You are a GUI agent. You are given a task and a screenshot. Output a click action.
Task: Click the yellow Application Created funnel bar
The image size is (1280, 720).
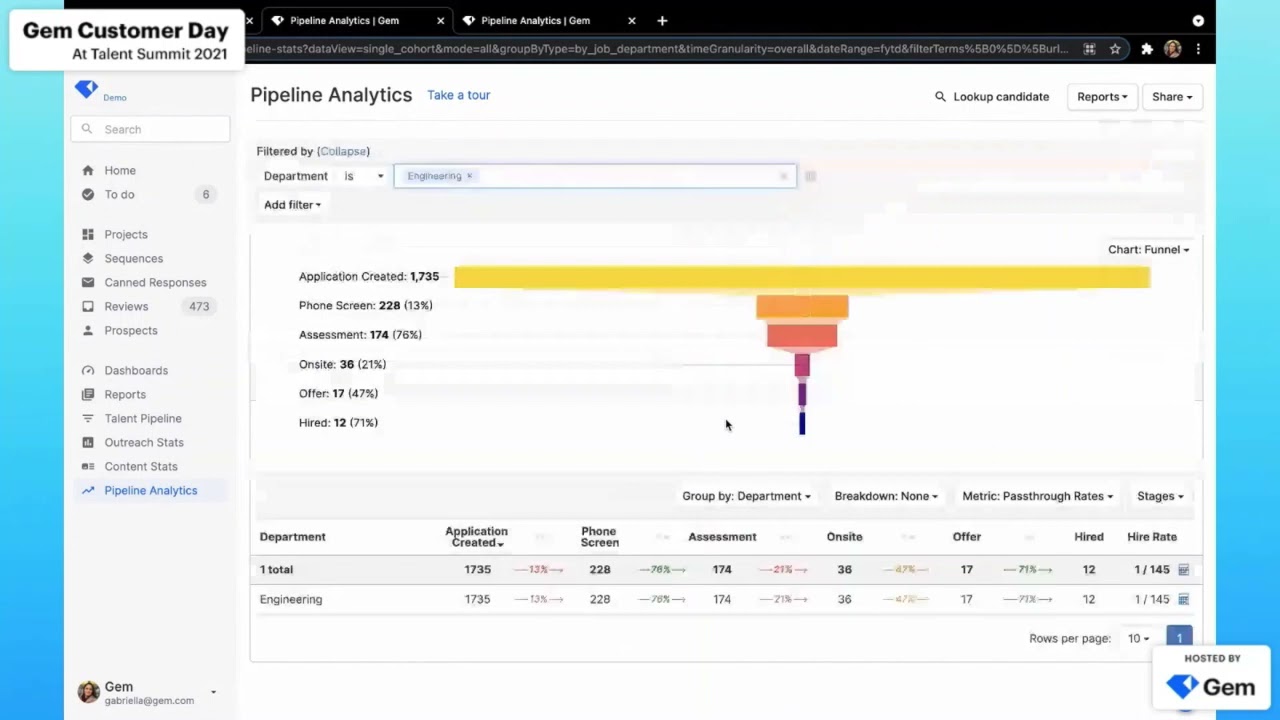pyautogui.click(x=802, y=277)
